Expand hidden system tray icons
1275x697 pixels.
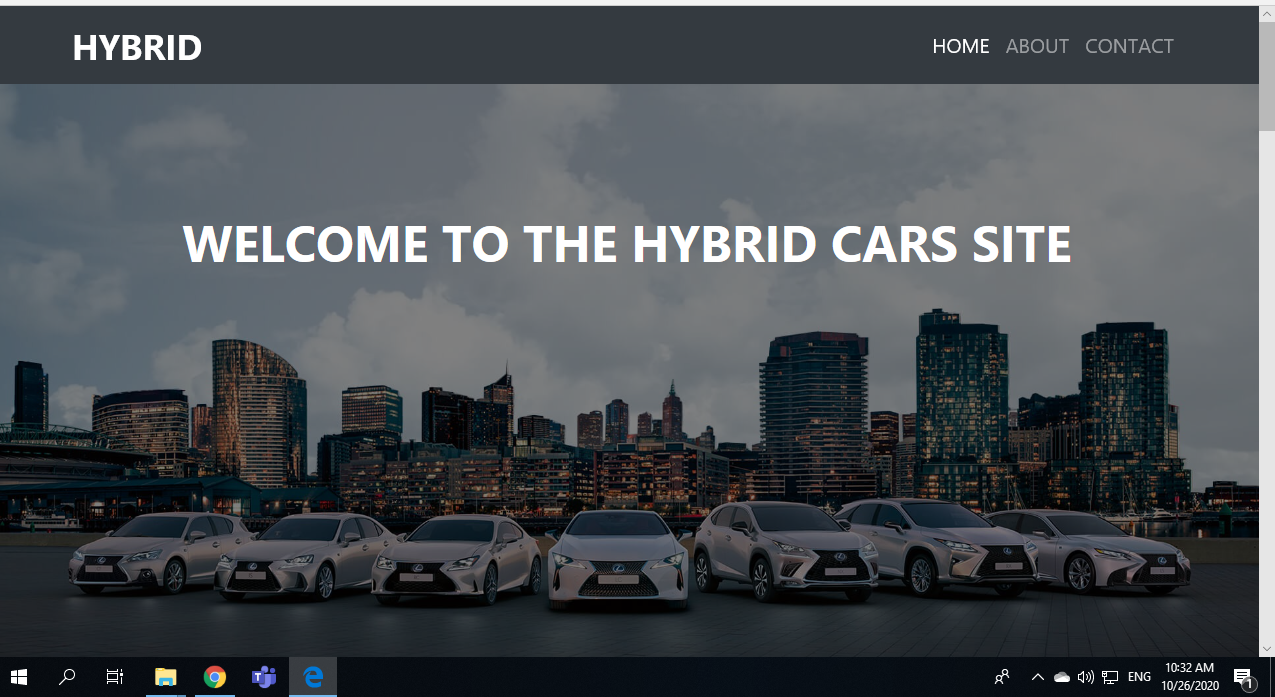coord(1037,677)
